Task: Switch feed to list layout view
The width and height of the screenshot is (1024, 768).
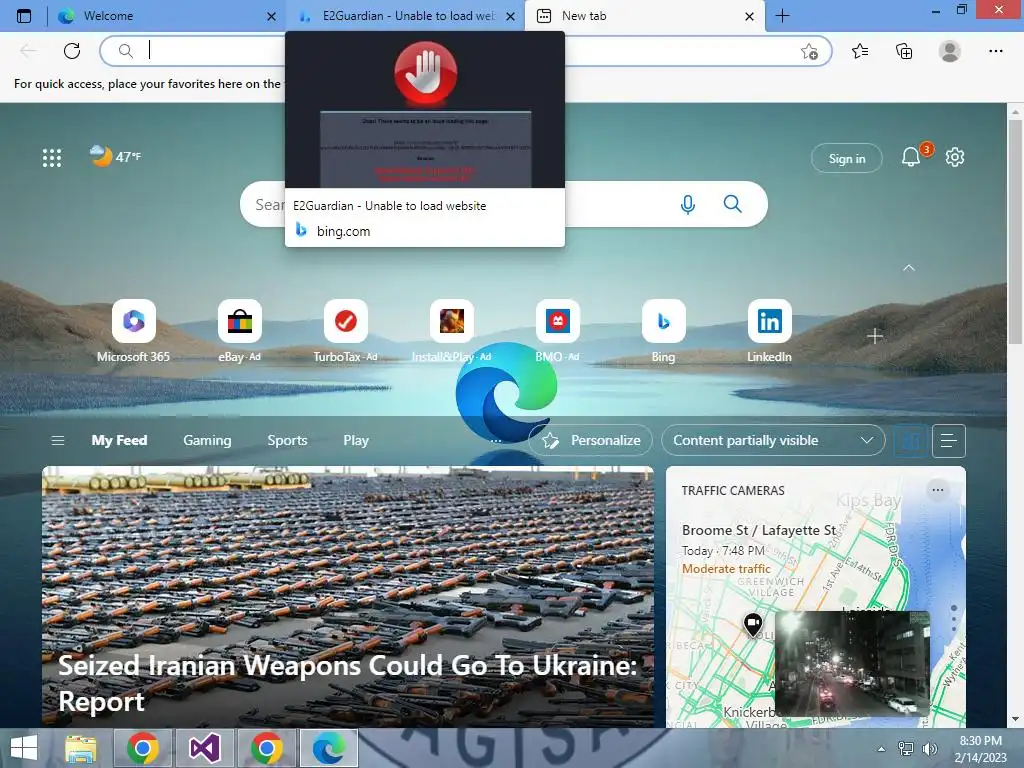Action: pyautogui.click(x=949, y=441)
